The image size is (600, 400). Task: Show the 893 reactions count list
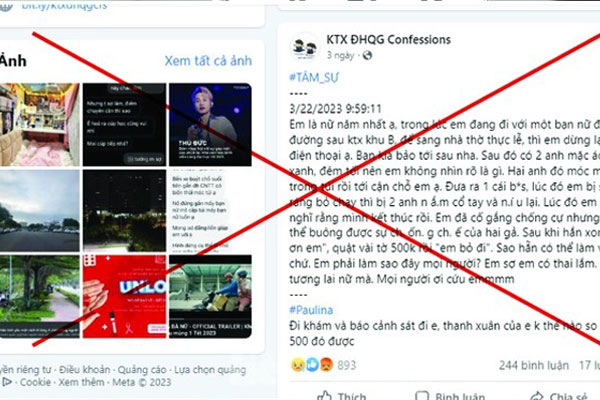pyautogui.click(x=347, y=365)
